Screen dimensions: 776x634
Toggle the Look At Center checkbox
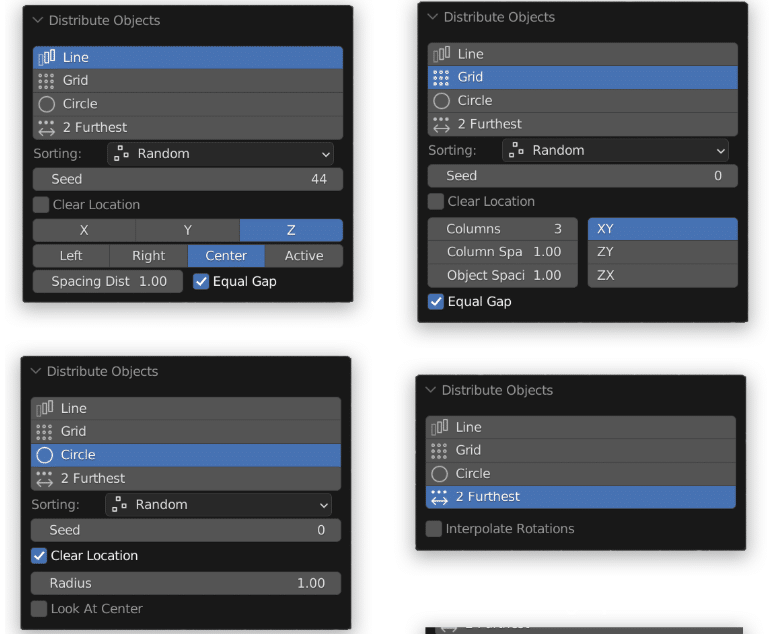[x=39, y=609]
